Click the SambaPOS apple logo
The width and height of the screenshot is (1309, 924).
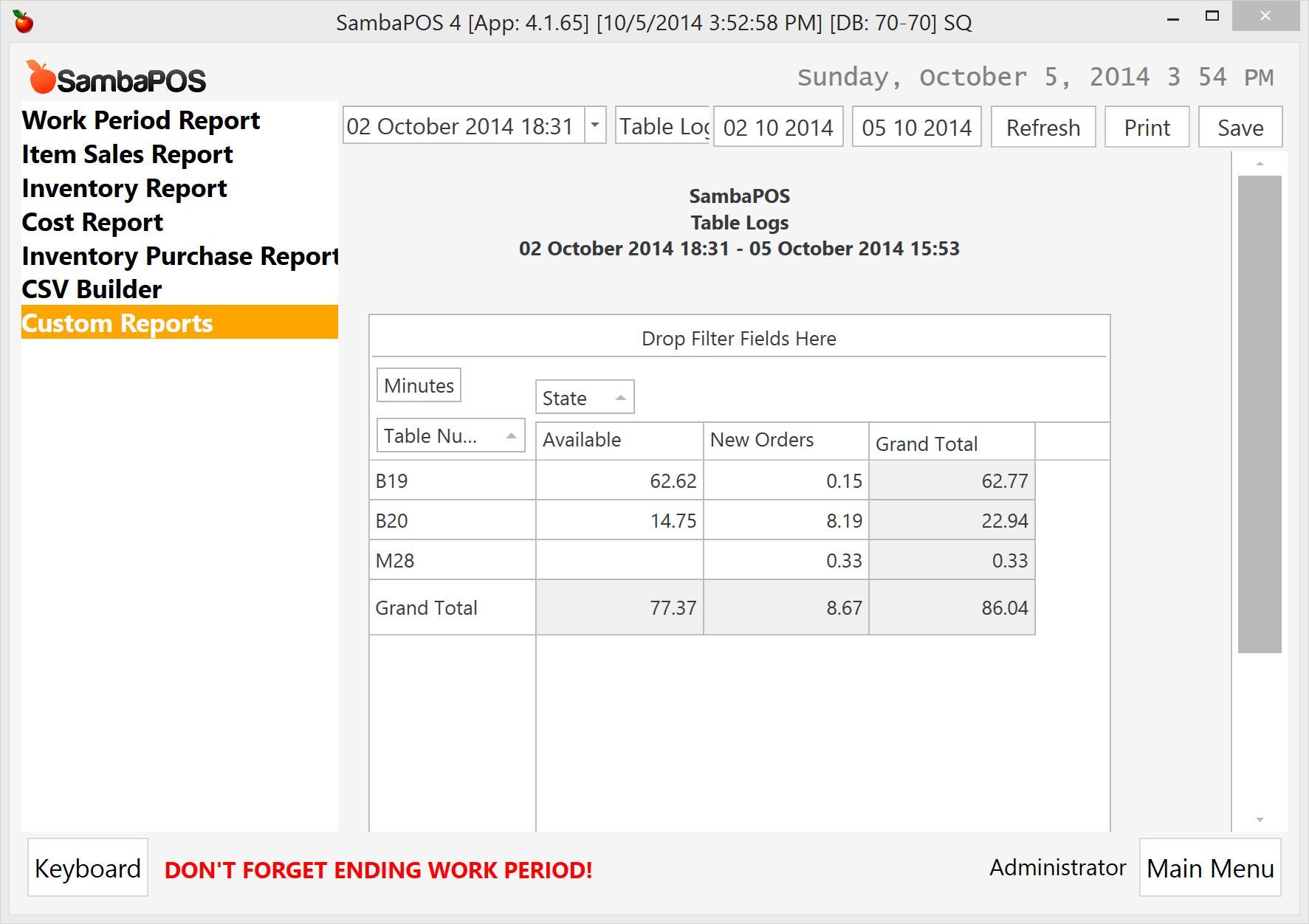[x=41, y=77]
